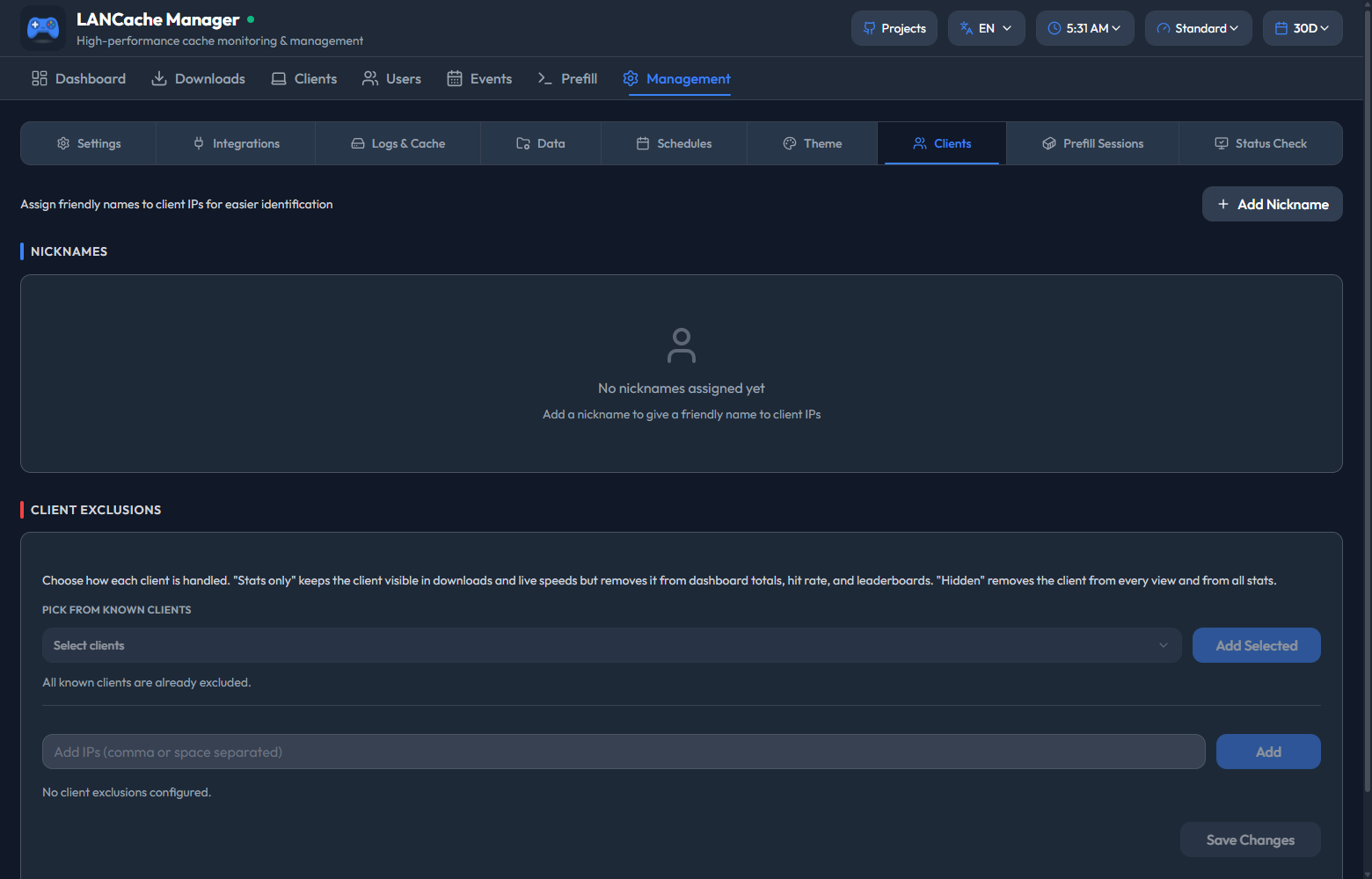
Task: Go to the Status Check tab
Action: pyautogui.click(x=1261, y=143)
